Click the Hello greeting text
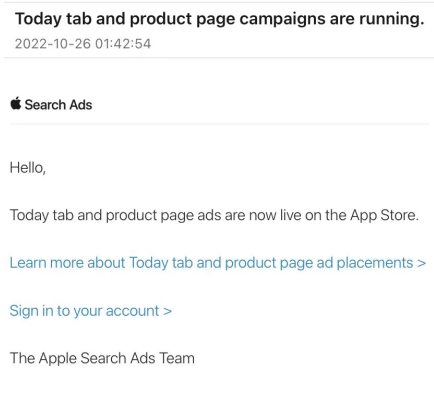 point(28,167)
